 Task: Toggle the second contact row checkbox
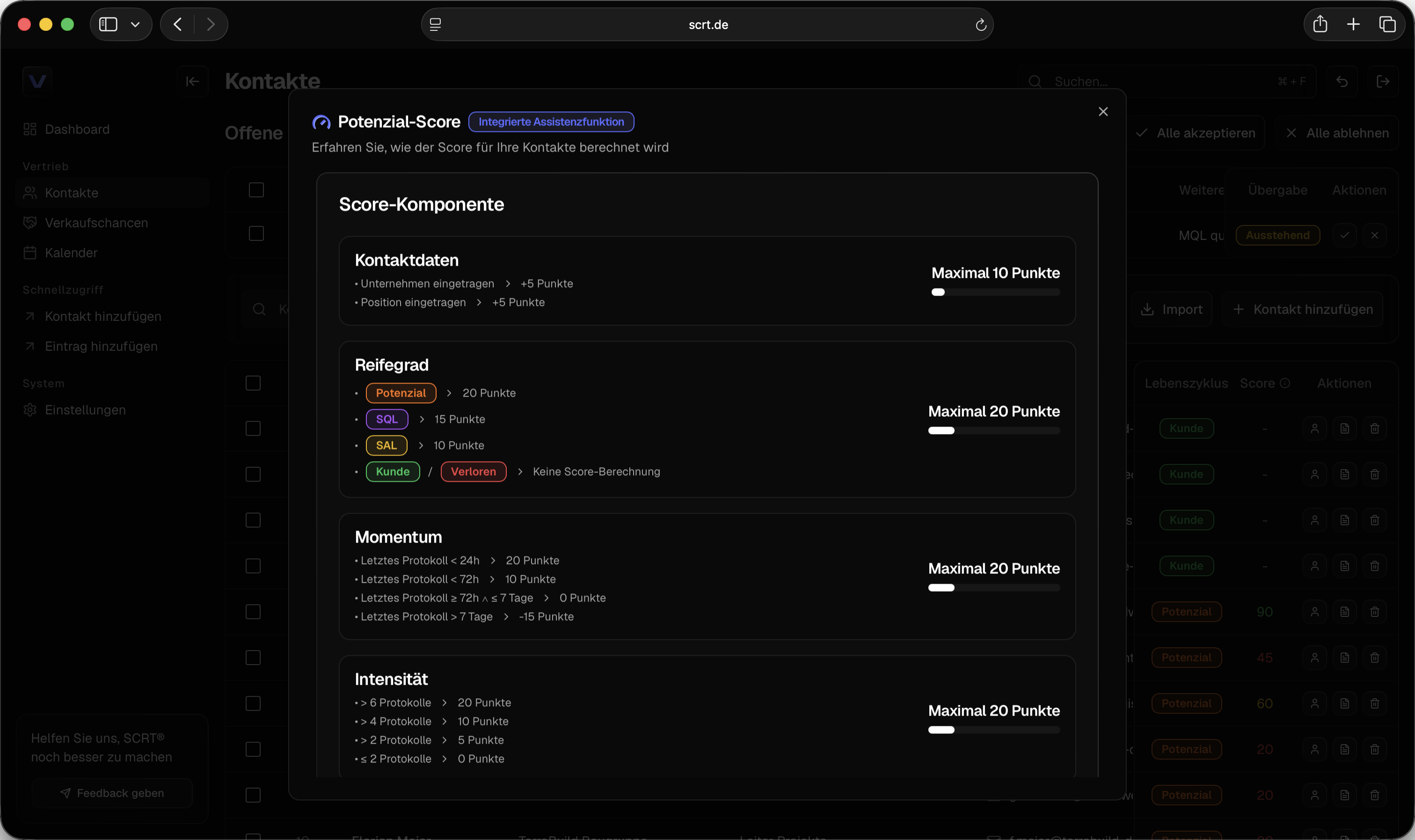(x=253, y=474)
